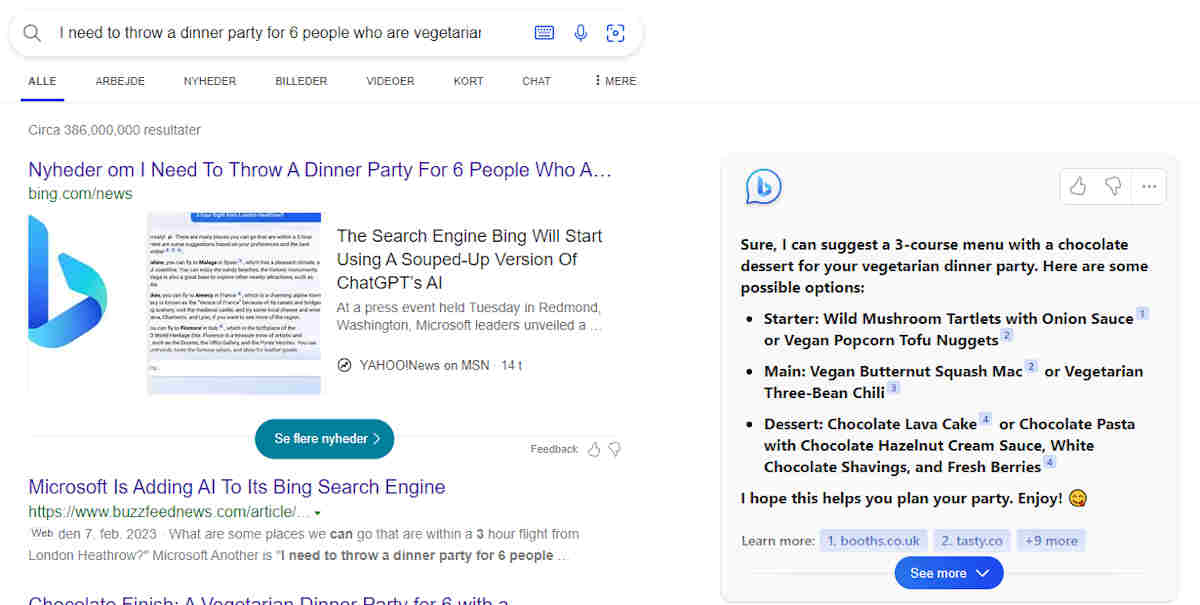Image resolution: width=1200 pixels, height=605 pixels.
Task: Switch to the VIDEOER tab
Action: [x=390, y=81]
